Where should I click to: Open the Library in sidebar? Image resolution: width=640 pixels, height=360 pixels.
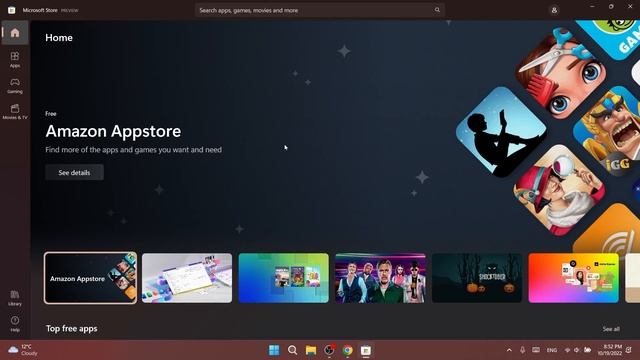click(15, 298)
